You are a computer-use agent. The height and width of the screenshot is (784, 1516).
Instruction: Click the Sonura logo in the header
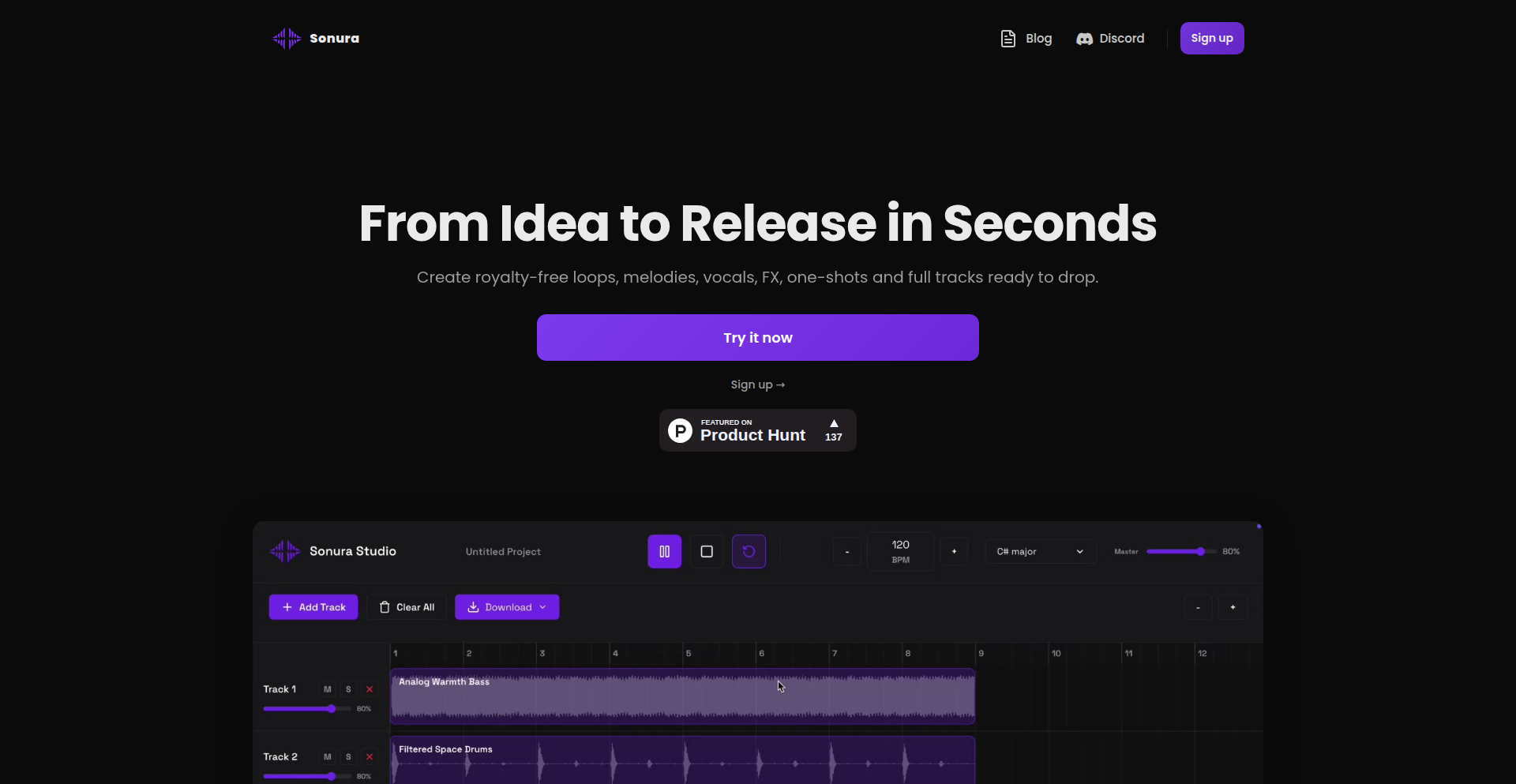[x=316, y=38]
